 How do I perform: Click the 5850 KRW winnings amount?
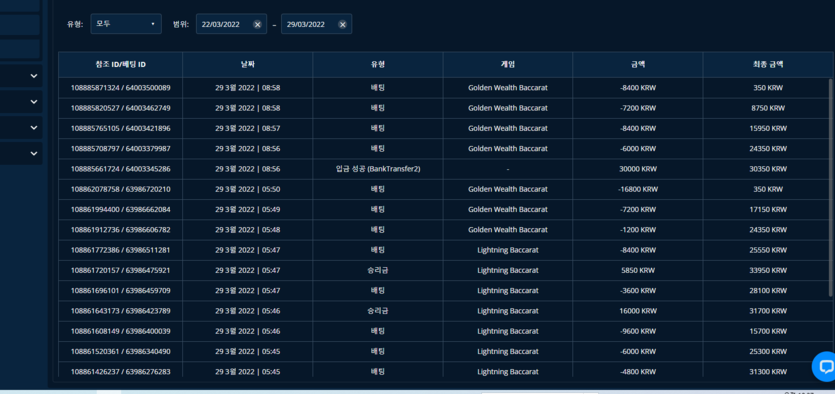[x=638, y=270]
